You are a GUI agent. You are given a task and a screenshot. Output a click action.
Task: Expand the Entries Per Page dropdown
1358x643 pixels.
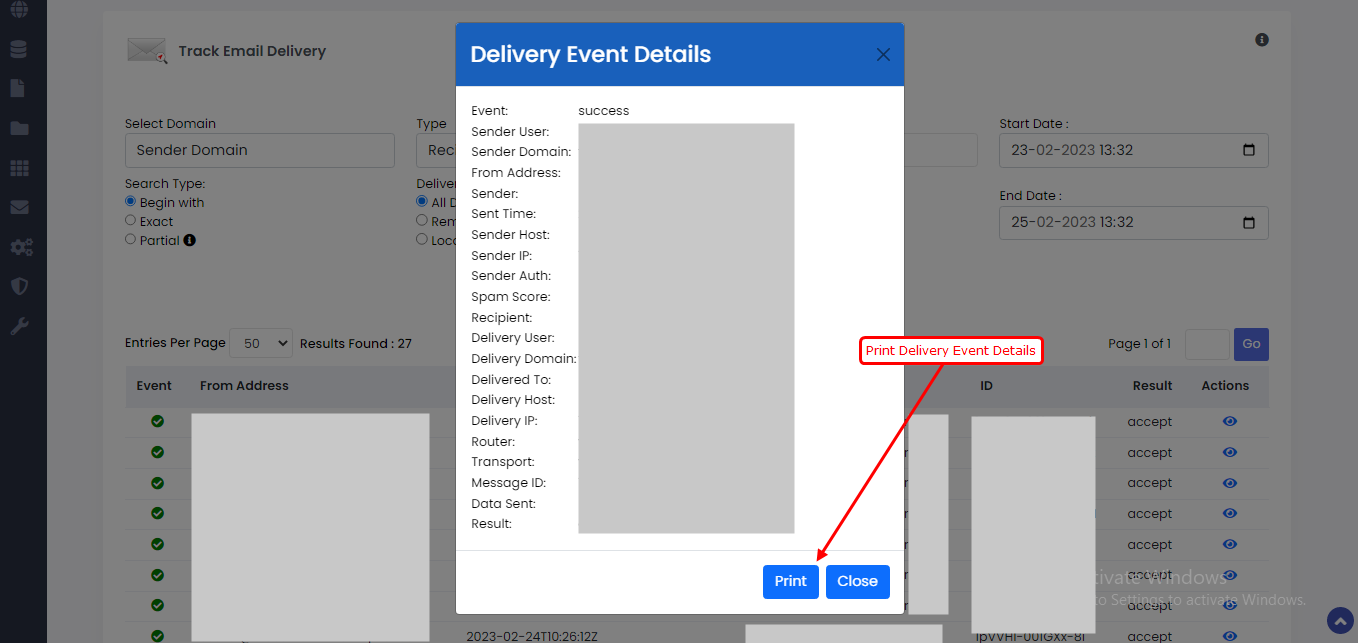point(261,343)
